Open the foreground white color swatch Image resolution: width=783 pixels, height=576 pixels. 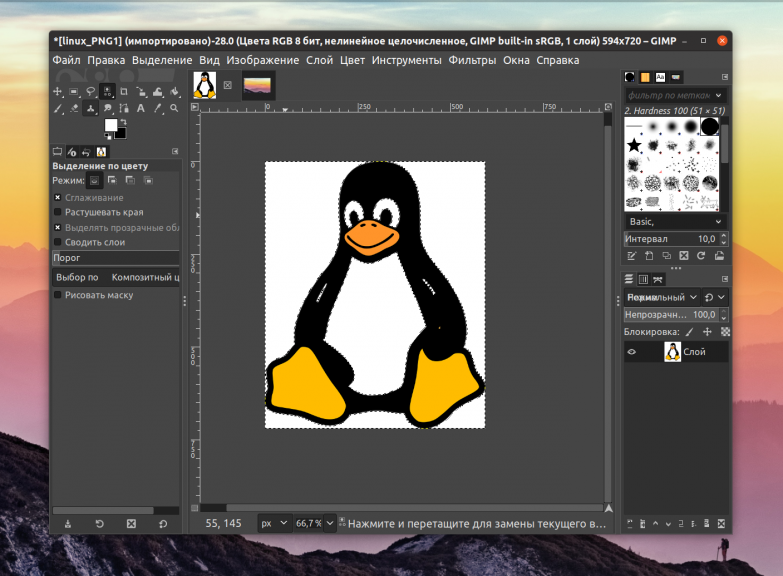110,124
